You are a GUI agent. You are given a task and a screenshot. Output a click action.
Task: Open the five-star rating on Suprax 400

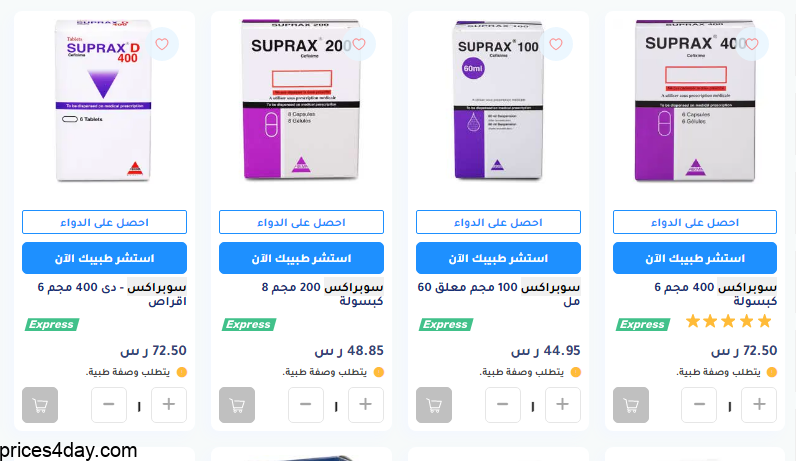728,321
